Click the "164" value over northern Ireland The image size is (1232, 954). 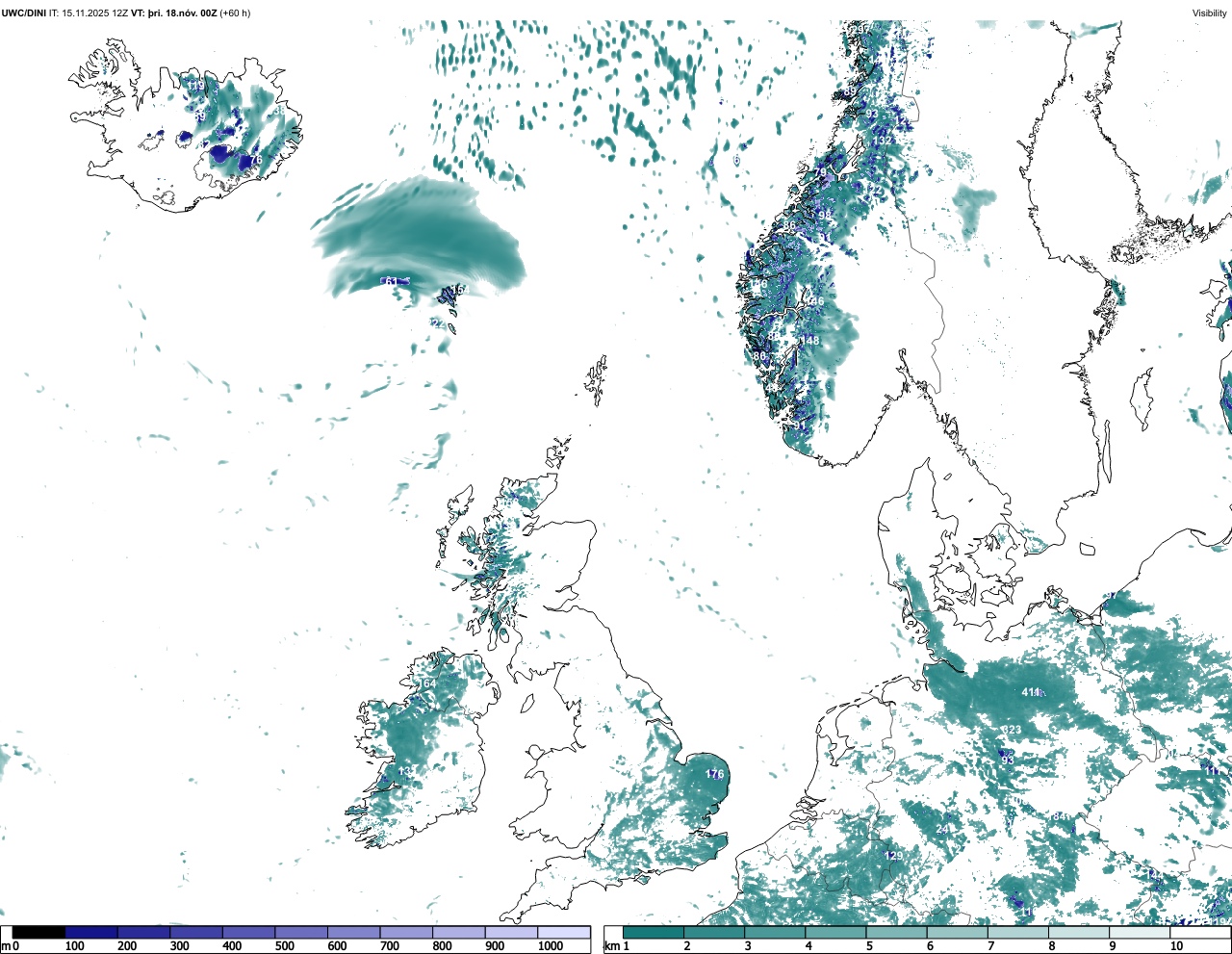(x=426, y=683)
